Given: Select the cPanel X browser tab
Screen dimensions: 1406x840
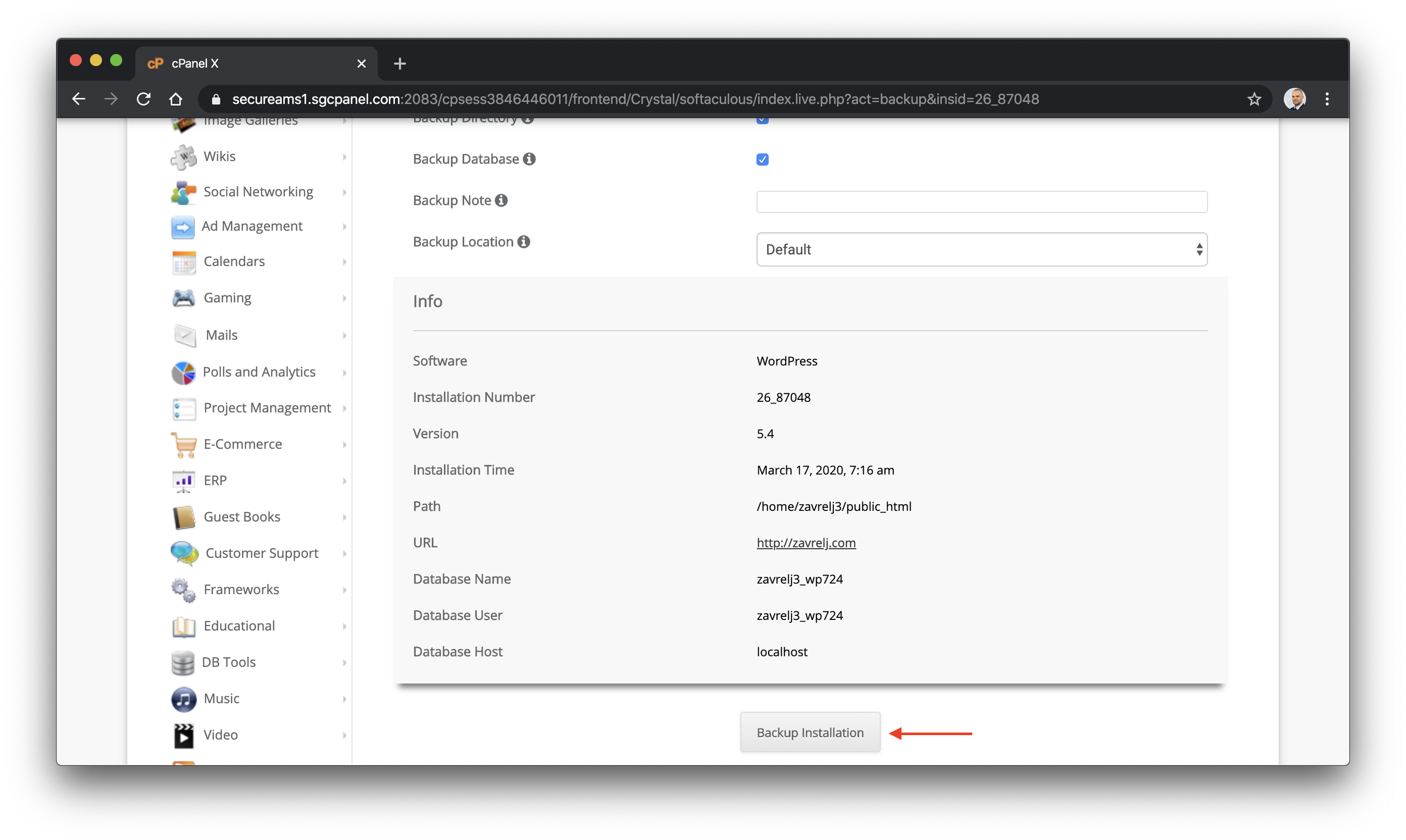Looking at the screenshot, I should pos(256,64).
